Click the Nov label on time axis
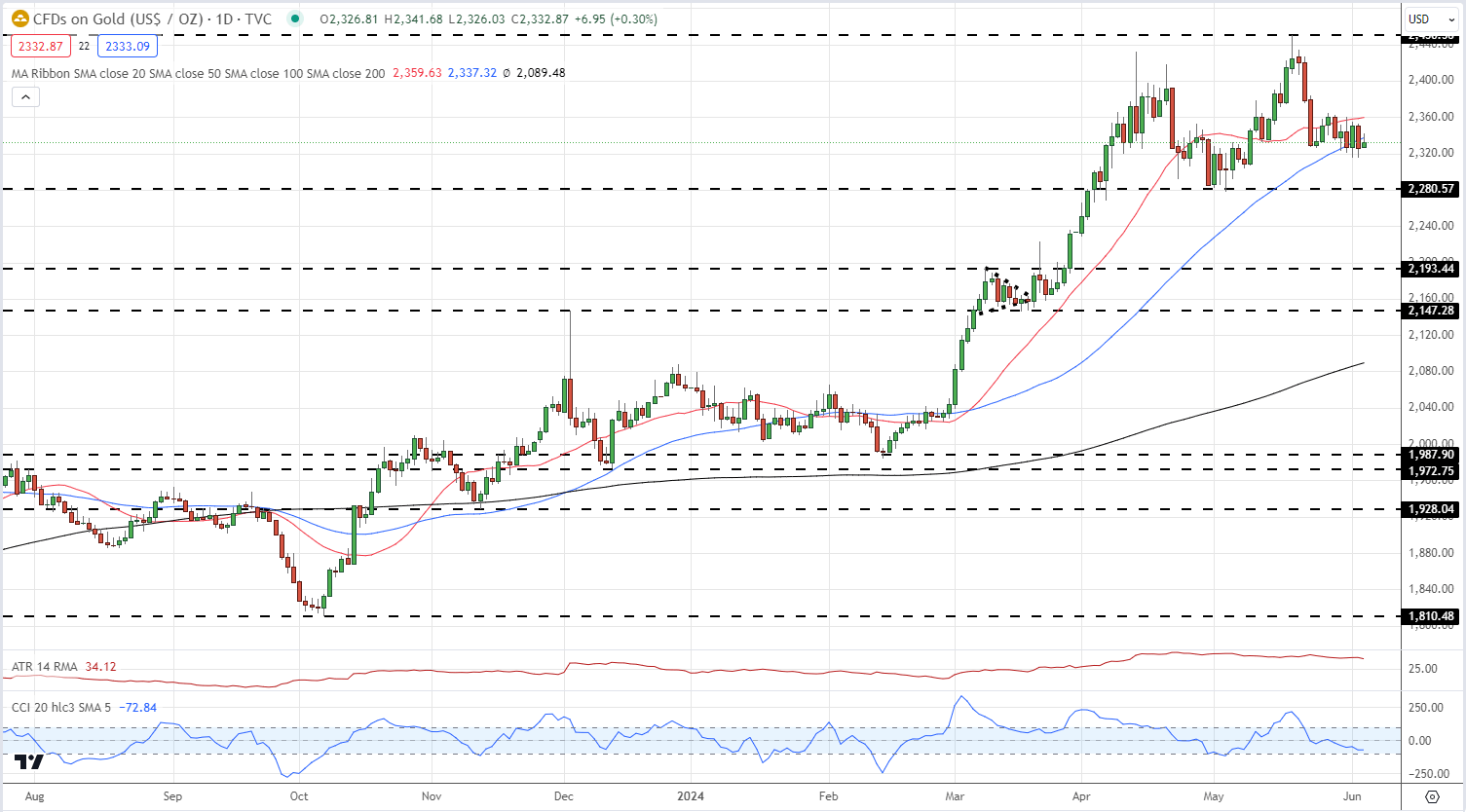The height and width of the screenshot is (812, 1466). click(x=432, y=796)
